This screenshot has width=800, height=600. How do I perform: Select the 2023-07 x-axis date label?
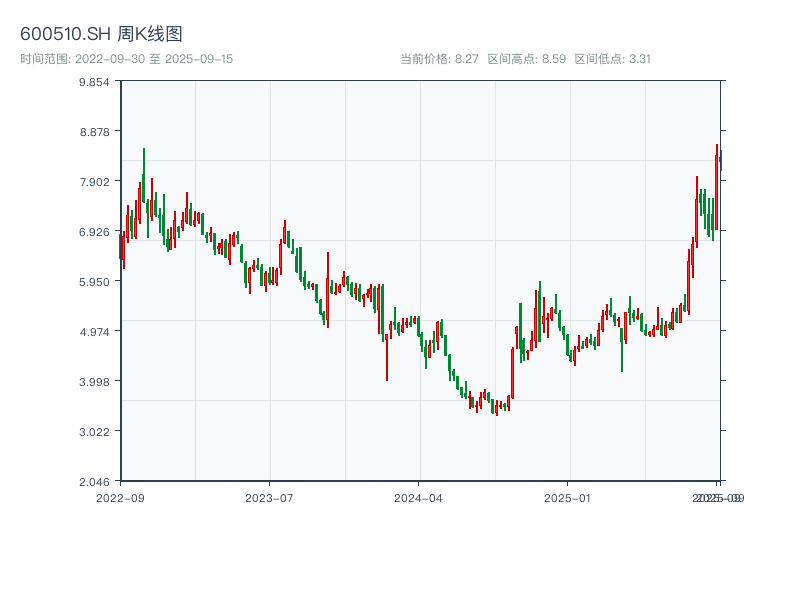pos(269,497)
